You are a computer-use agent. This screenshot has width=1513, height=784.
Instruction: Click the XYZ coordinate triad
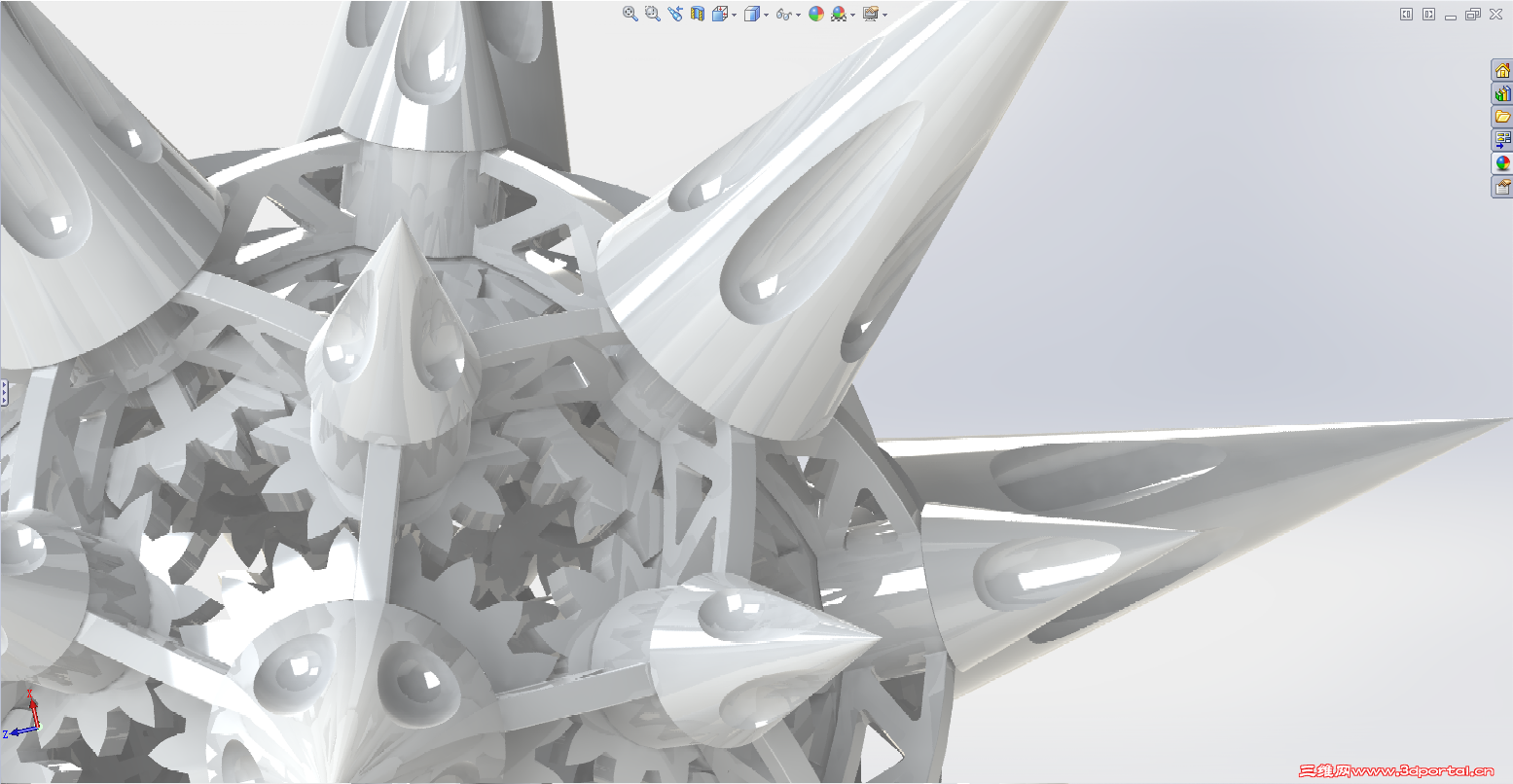tap(23, 716)
